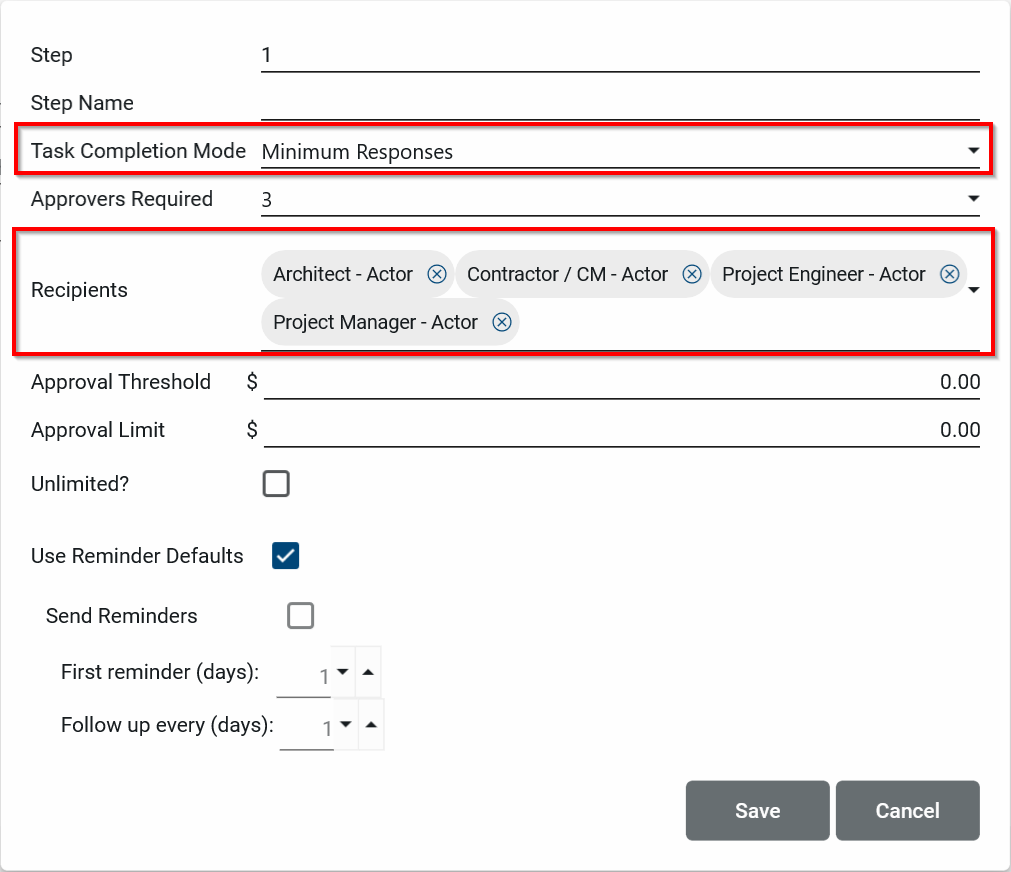Increase Follow up every days value
This screenshot has width=1011, height=872.
[371, 724]
